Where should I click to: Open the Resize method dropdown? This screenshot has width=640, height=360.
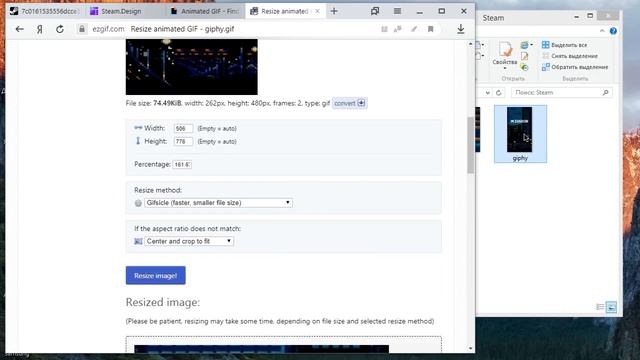pyautogui.click(x=218, y=202)
